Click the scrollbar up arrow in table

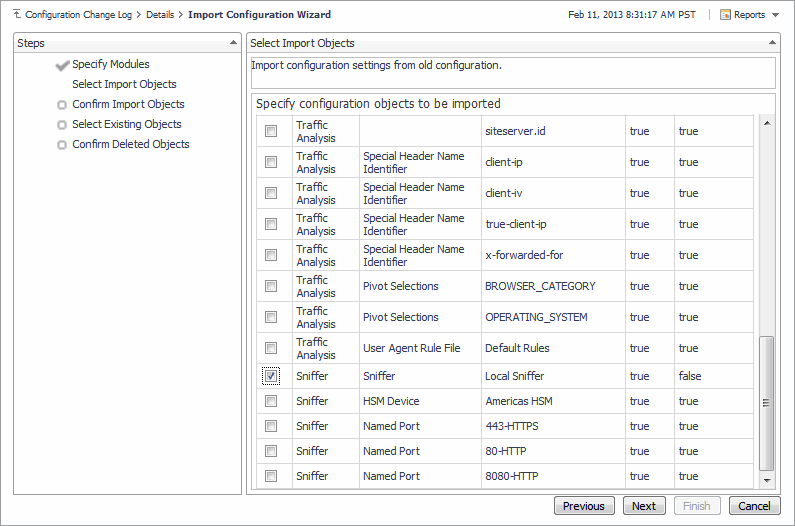pos(767,123)
